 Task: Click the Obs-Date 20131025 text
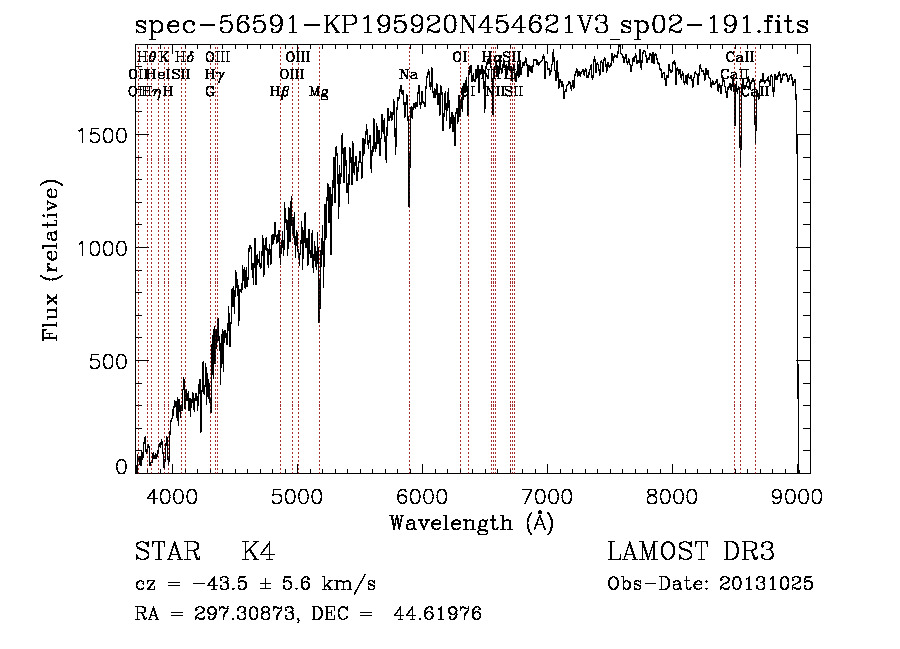tap(710, 584)
